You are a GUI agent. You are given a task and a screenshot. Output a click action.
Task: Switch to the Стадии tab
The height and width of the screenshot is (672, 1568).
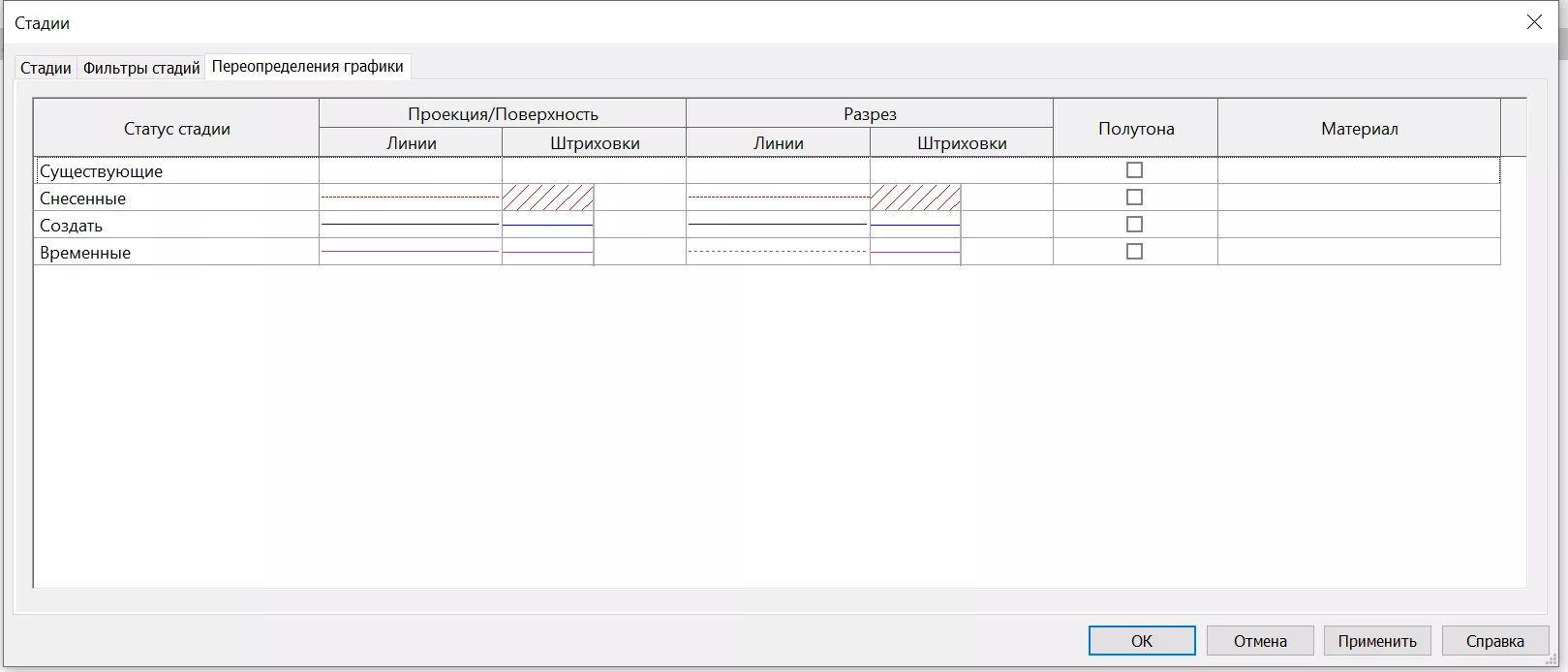(46, 68)
